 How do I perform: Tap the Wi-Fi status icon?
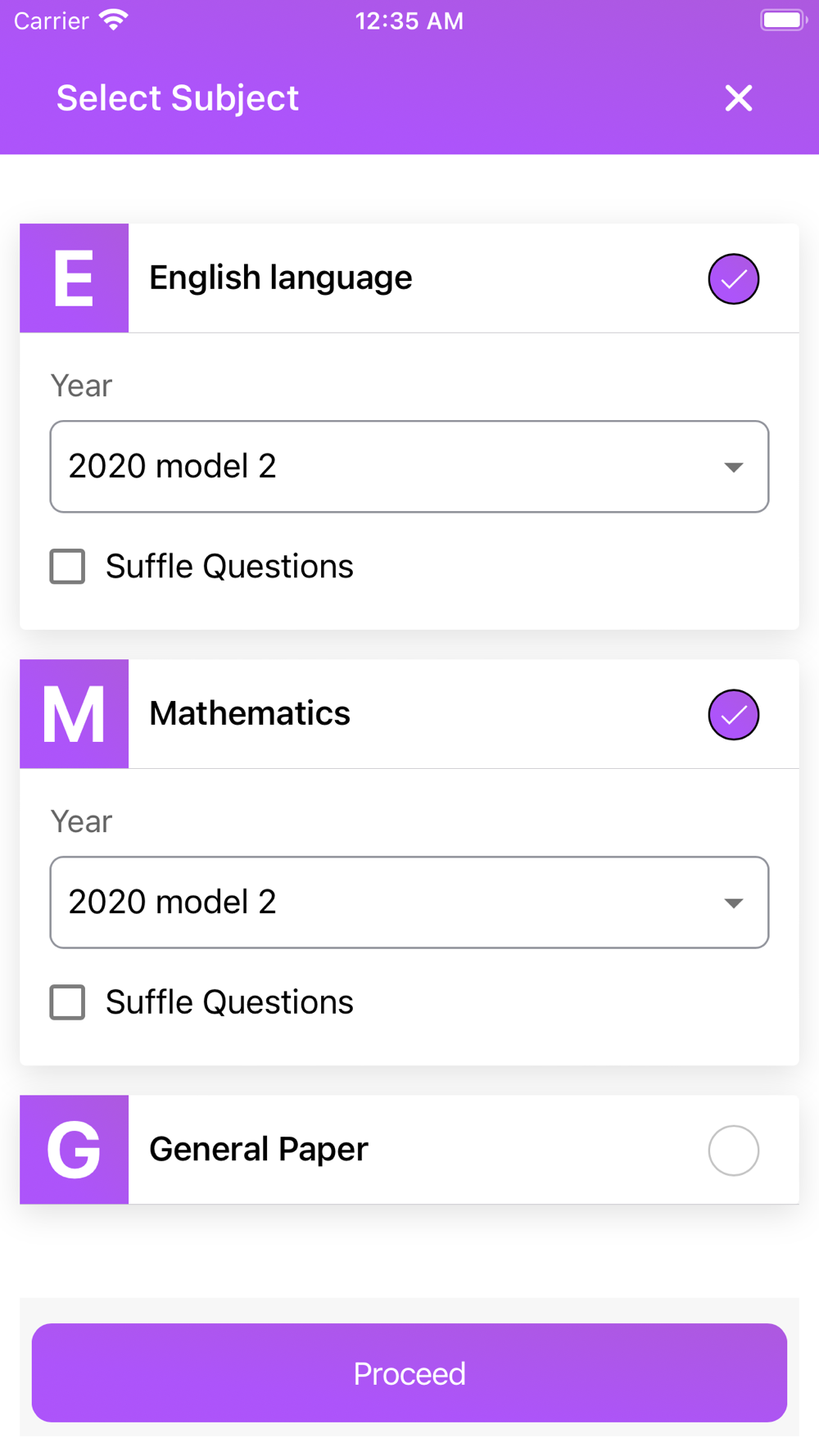114,20
